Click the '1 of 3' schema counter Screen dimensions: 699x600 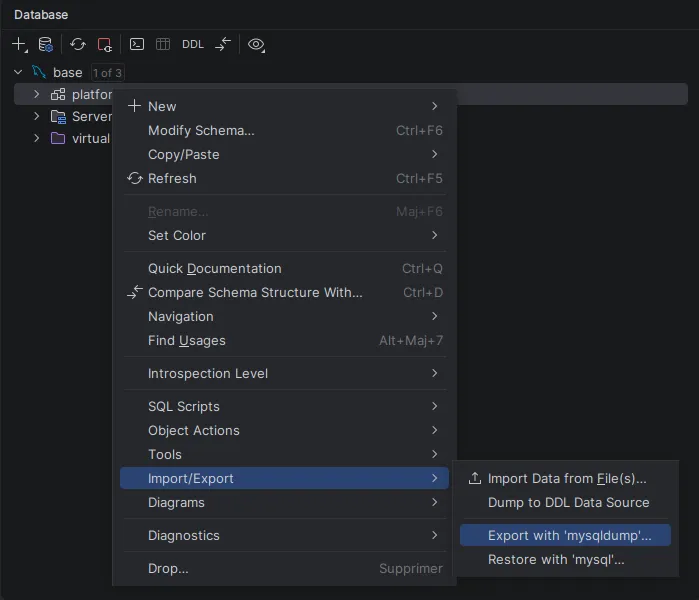tap(107, 73)
